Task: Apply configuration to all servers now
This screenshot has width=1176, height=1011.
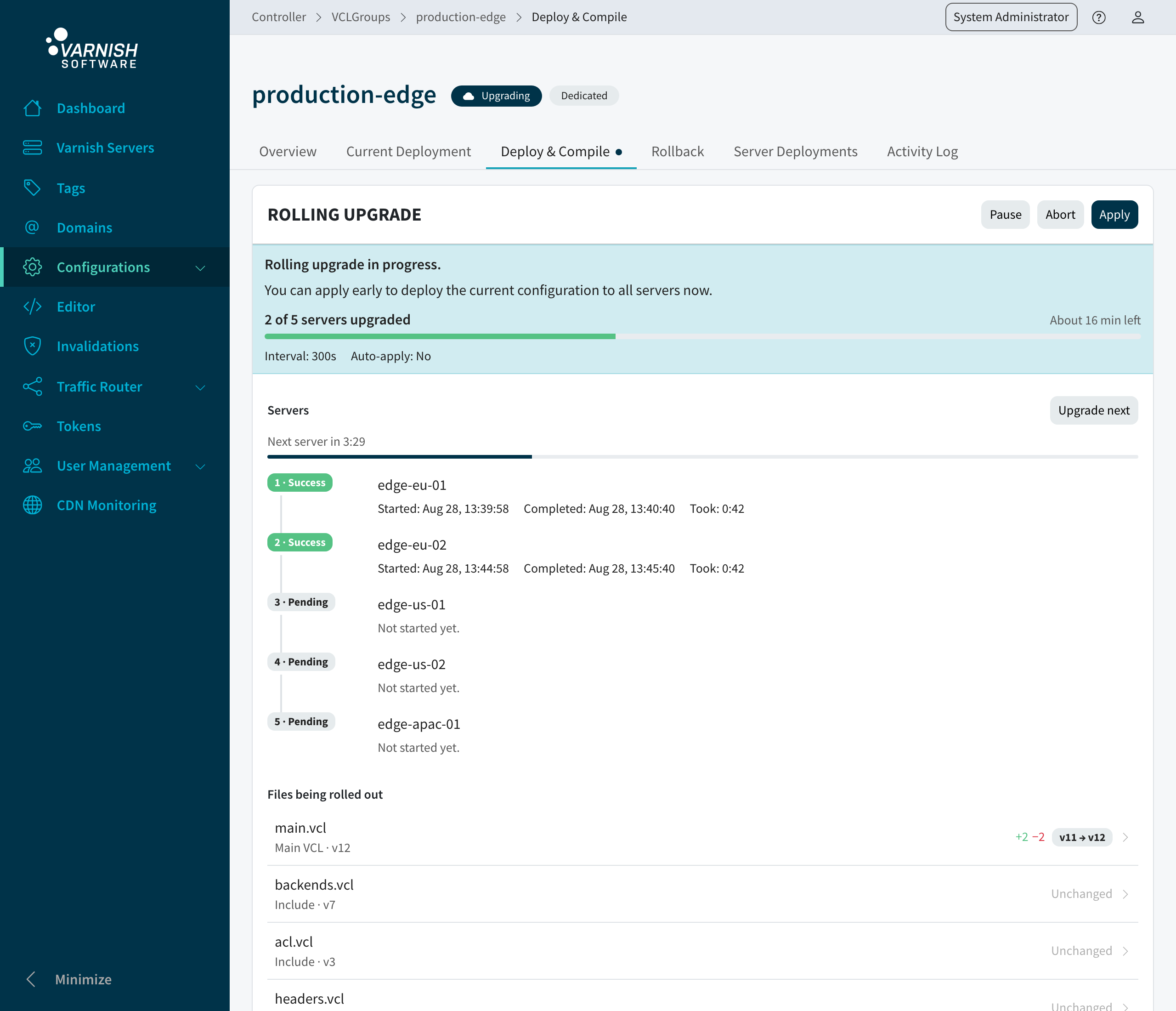Action: pyautogui.click(x=1114, y=215)
